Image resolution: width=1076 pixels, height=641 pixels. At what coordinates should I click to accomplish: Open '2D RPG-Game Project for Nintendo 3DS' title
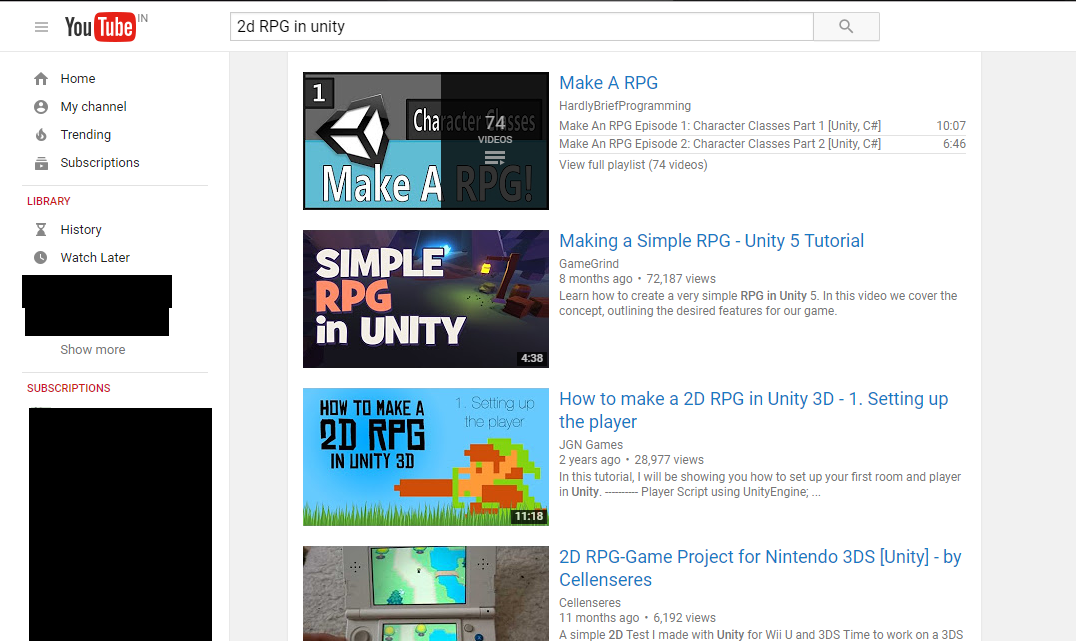[760, 568]
